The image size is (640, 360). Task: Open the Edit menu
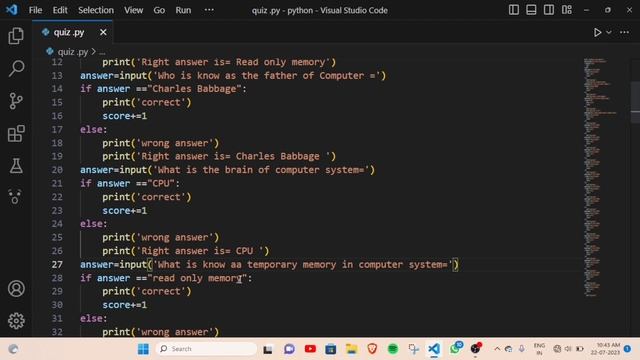(60, 10)
